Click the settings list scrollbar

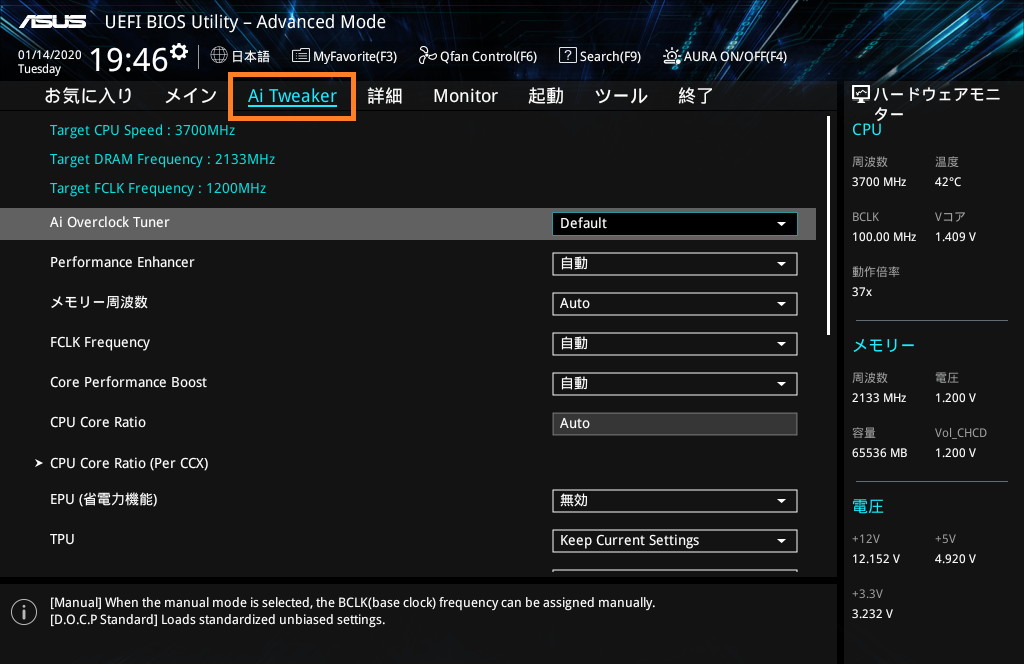click(x=828, y=225)
